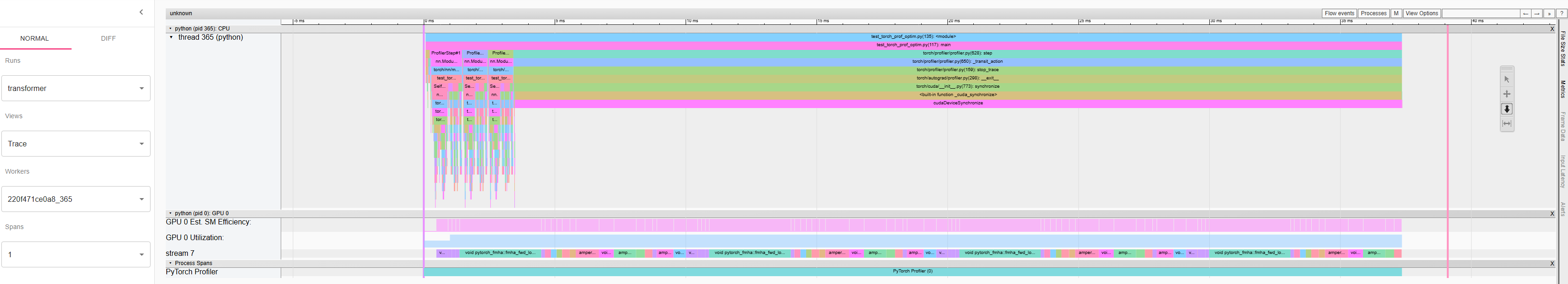Select the timing measurement tool
Viewport: 1568px width, 284px height.
coord(1507,123)
